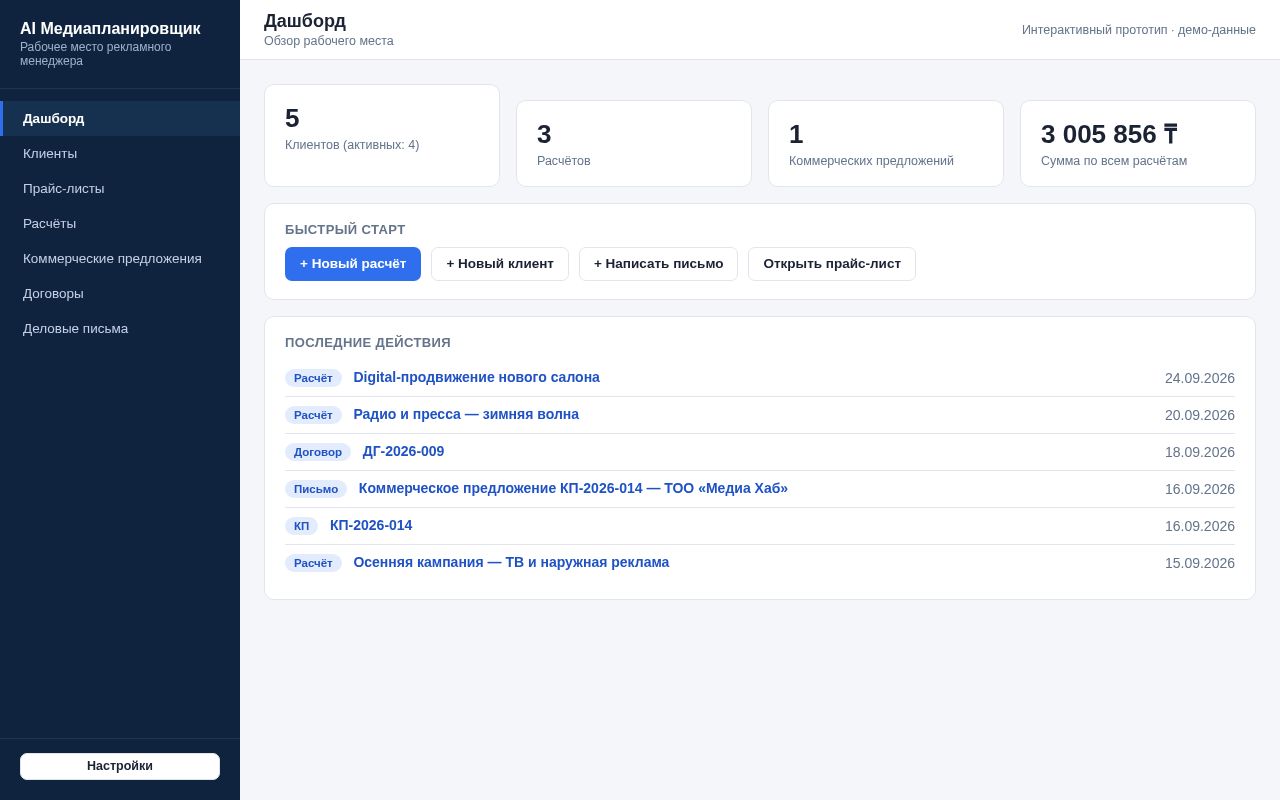Open the letter Коммерческое предложение КП-2026-014

tap(573, 488)
